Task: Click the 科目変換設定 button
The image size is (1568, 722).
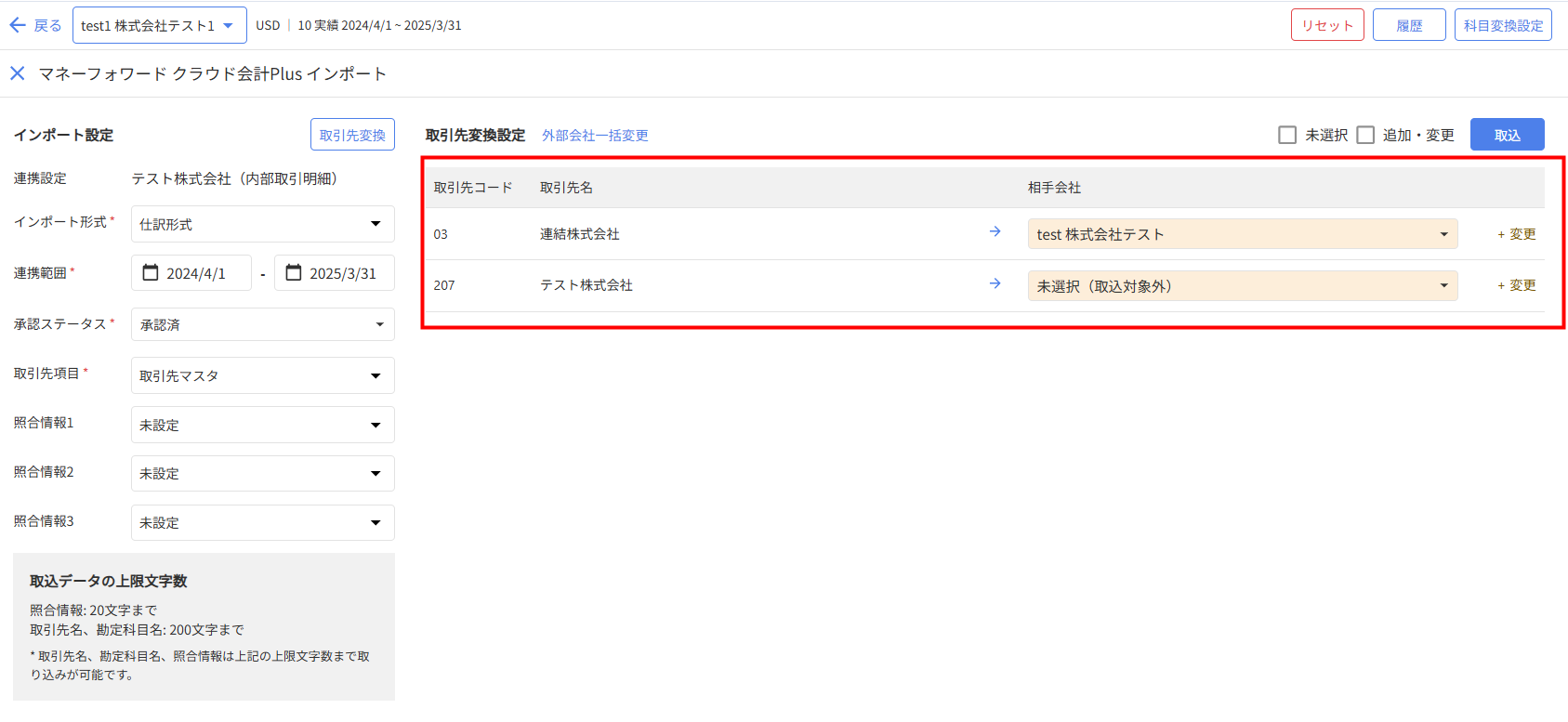Action: tap(1502, 25)
